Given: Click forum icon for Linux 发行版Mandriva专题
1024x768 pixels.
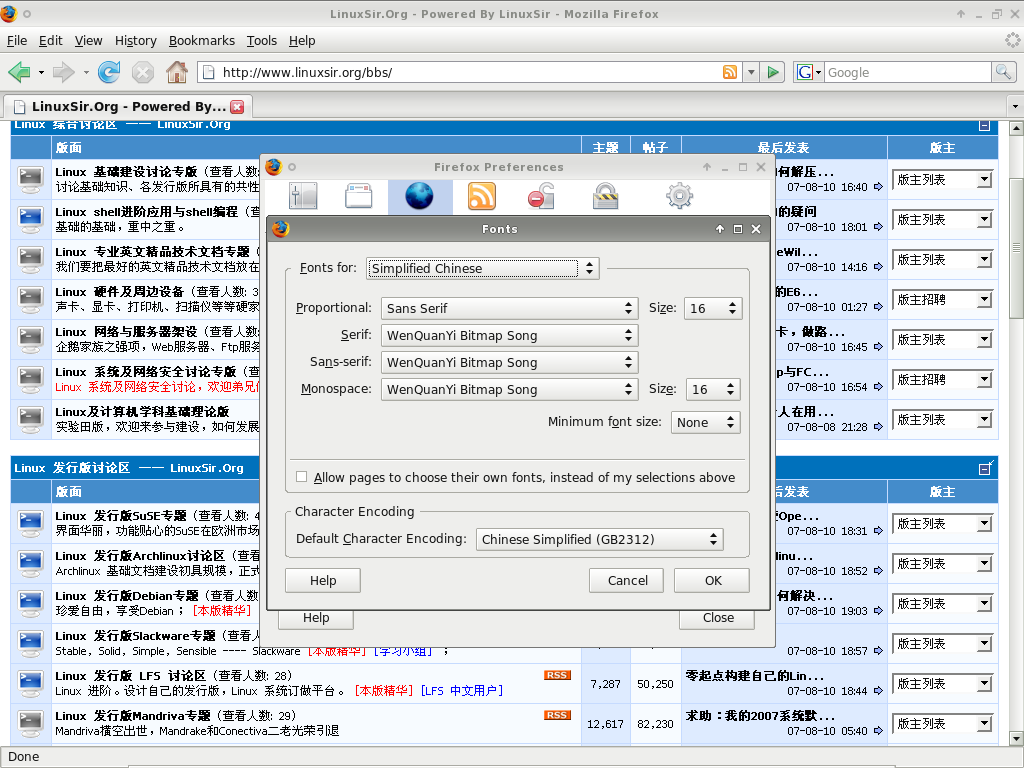Looking at the screenshot, I should click(31, 723).
